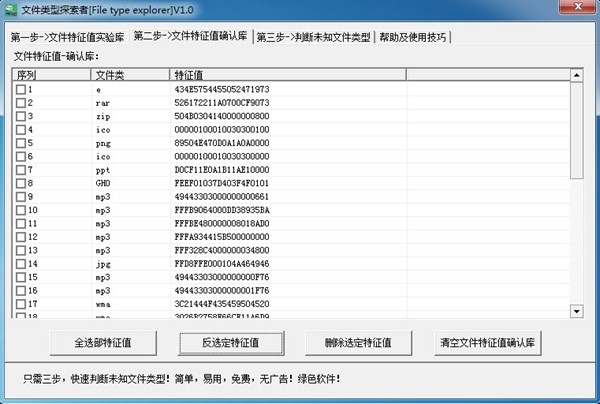Click the 特征值 column header
Image resolution: width=600 pixels, height=404 pixels.
pyautogui.click(x=288, y=75)
